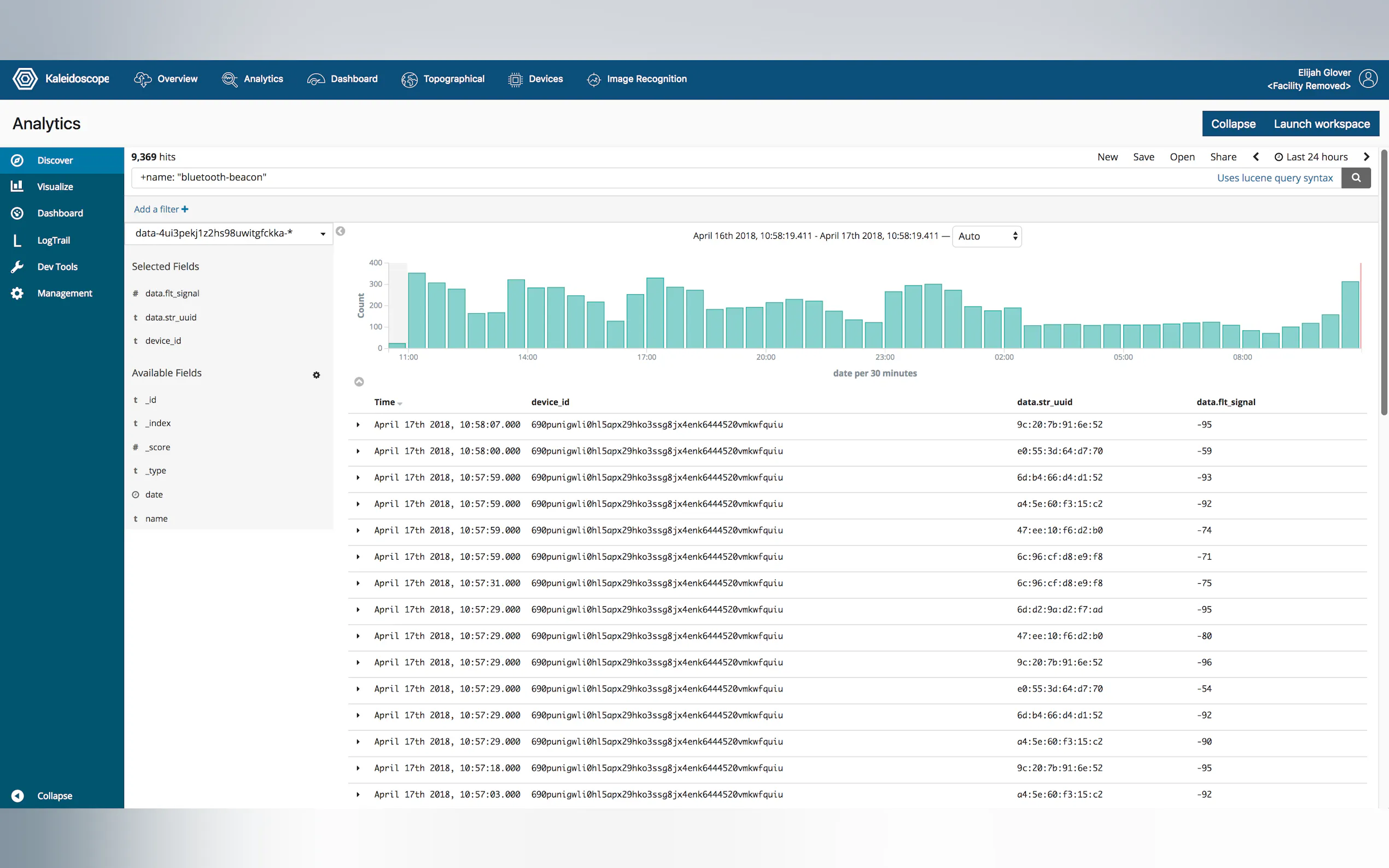Click Launch workspace button
Screen dimensions: 1389x868
[x=1321, y=124]
